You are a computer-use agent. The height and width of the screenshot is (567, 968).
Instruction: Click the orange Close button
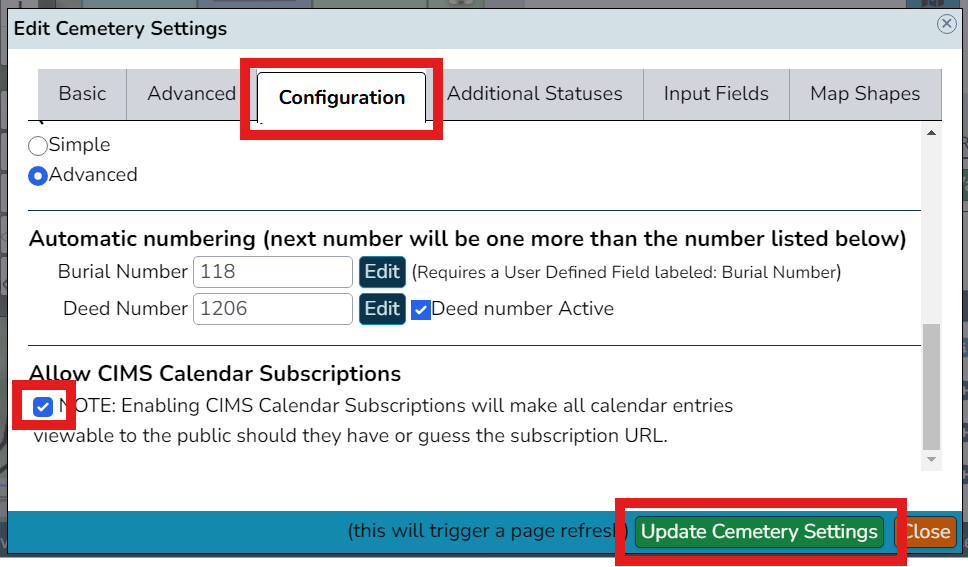pyautogui.click(x=925, y=532)
